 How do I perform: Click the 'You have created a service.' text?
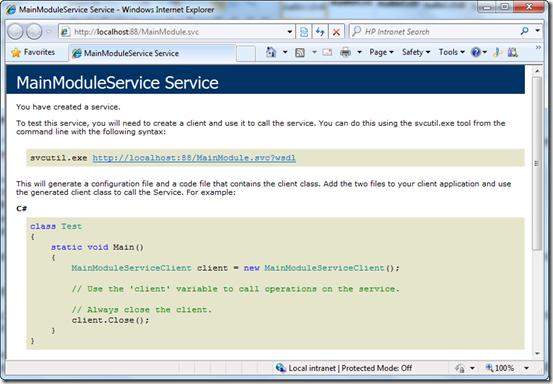[68, 107]
